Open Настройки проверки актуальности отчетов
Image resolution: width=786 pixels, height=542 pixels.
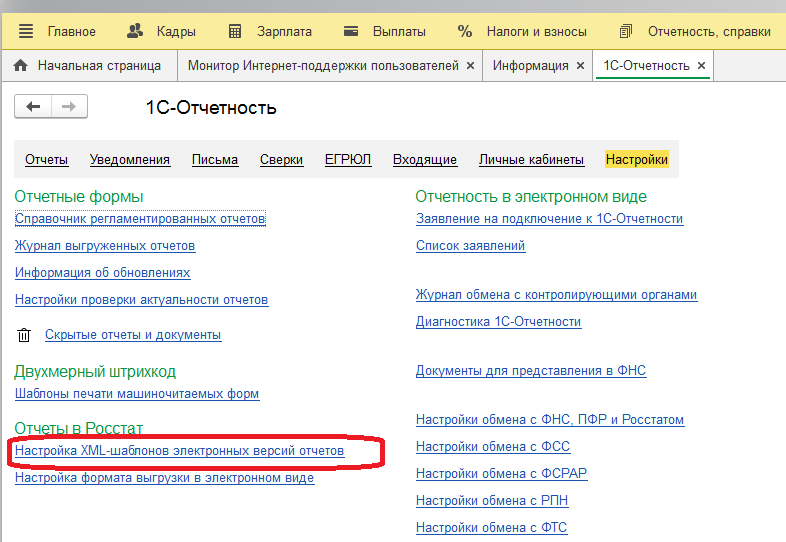pyautogui.click(x=141, y=300)
